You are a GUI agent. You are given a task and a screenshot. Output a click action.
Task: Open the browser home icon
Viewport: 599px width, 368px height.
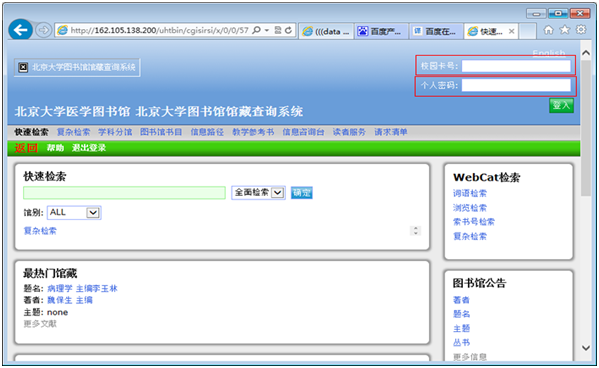[x=548, y=30]
